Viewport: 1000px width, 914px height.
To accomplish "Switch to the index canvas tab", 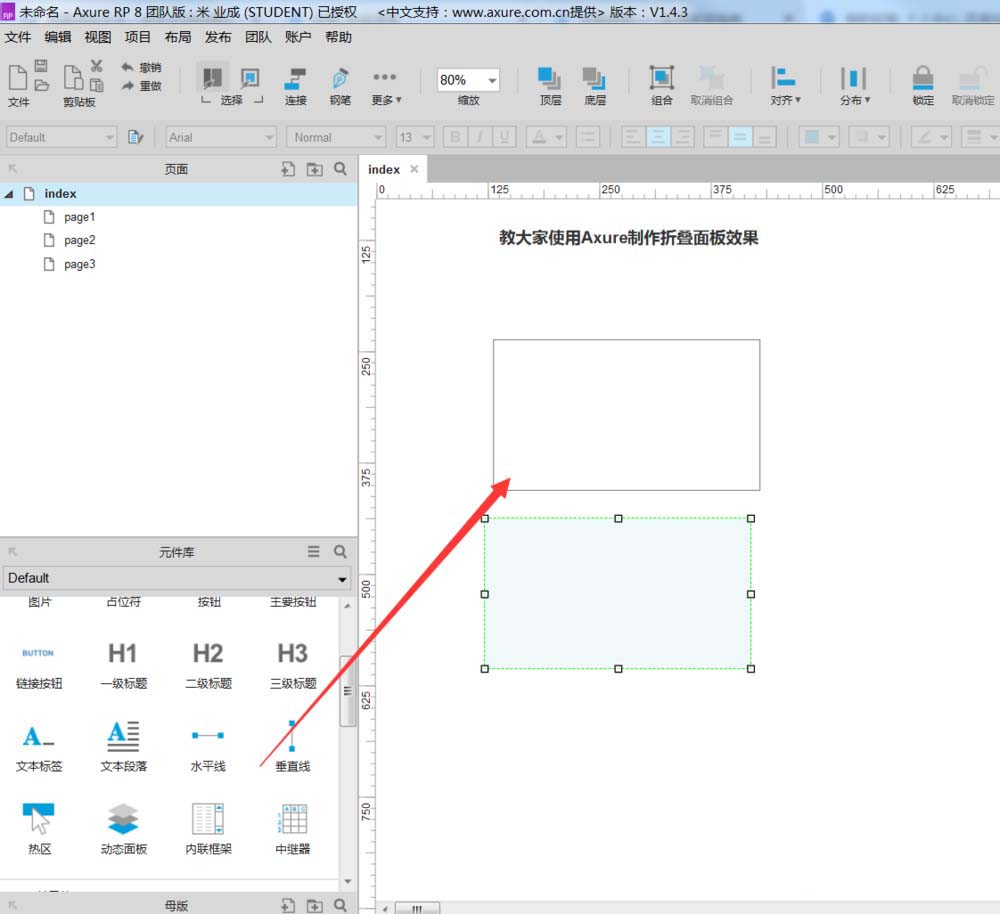I will click(x=382, y=169).
